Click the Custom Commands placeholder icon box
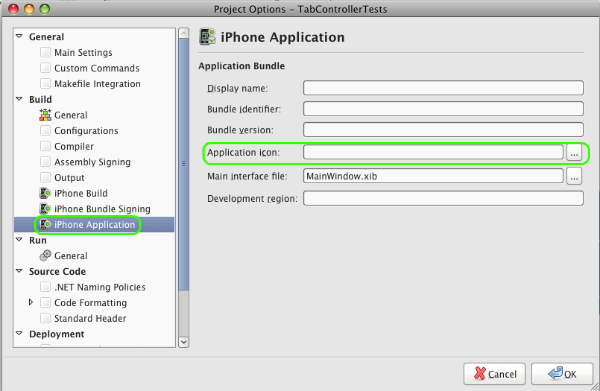The image size is (600, 391). [45, 68]
